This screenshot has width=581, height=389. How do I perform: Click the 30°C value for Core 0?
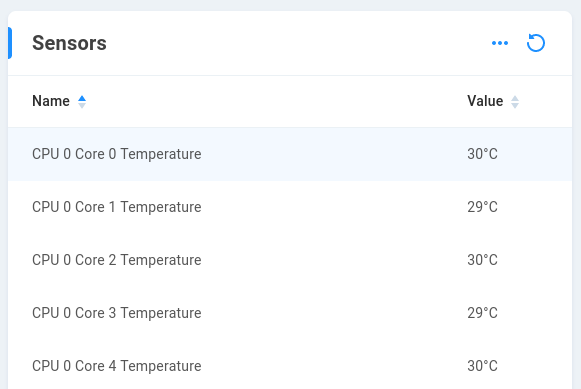[x=482, y=154]
